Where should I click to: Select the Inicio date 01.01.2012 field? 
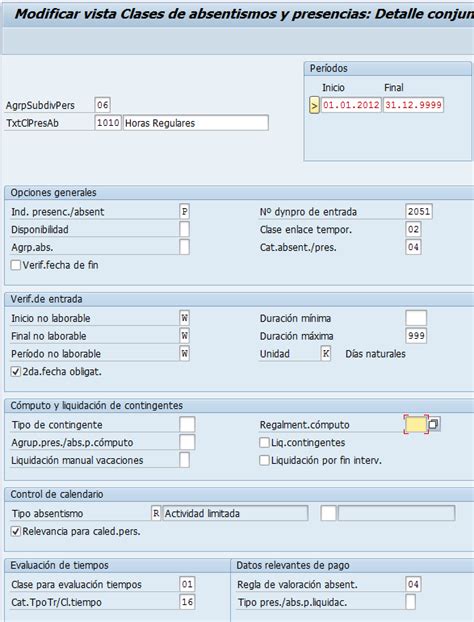click(x=351, y=105)
